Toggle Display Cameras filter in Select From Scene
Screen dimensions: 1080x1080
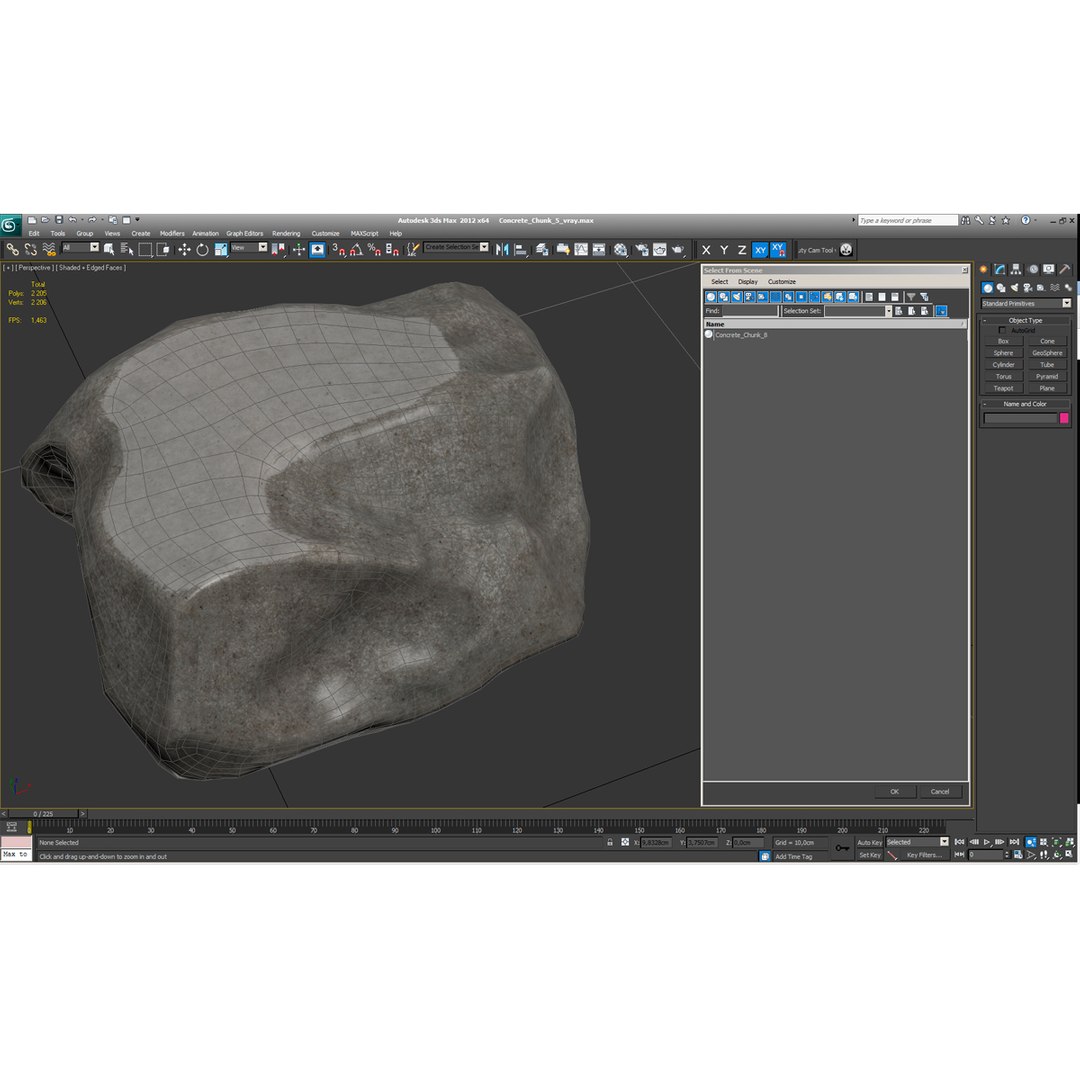(x=749, y=297)
